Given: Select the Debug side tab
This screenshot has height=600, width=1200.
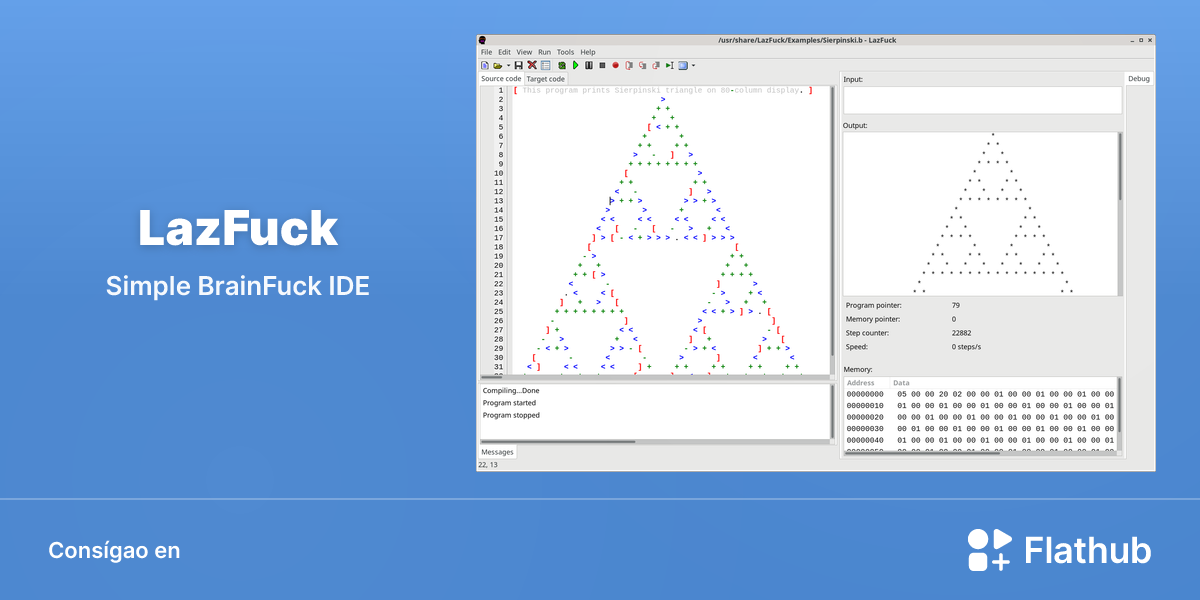Looking at the screenshot, I should pos(1138,78).
